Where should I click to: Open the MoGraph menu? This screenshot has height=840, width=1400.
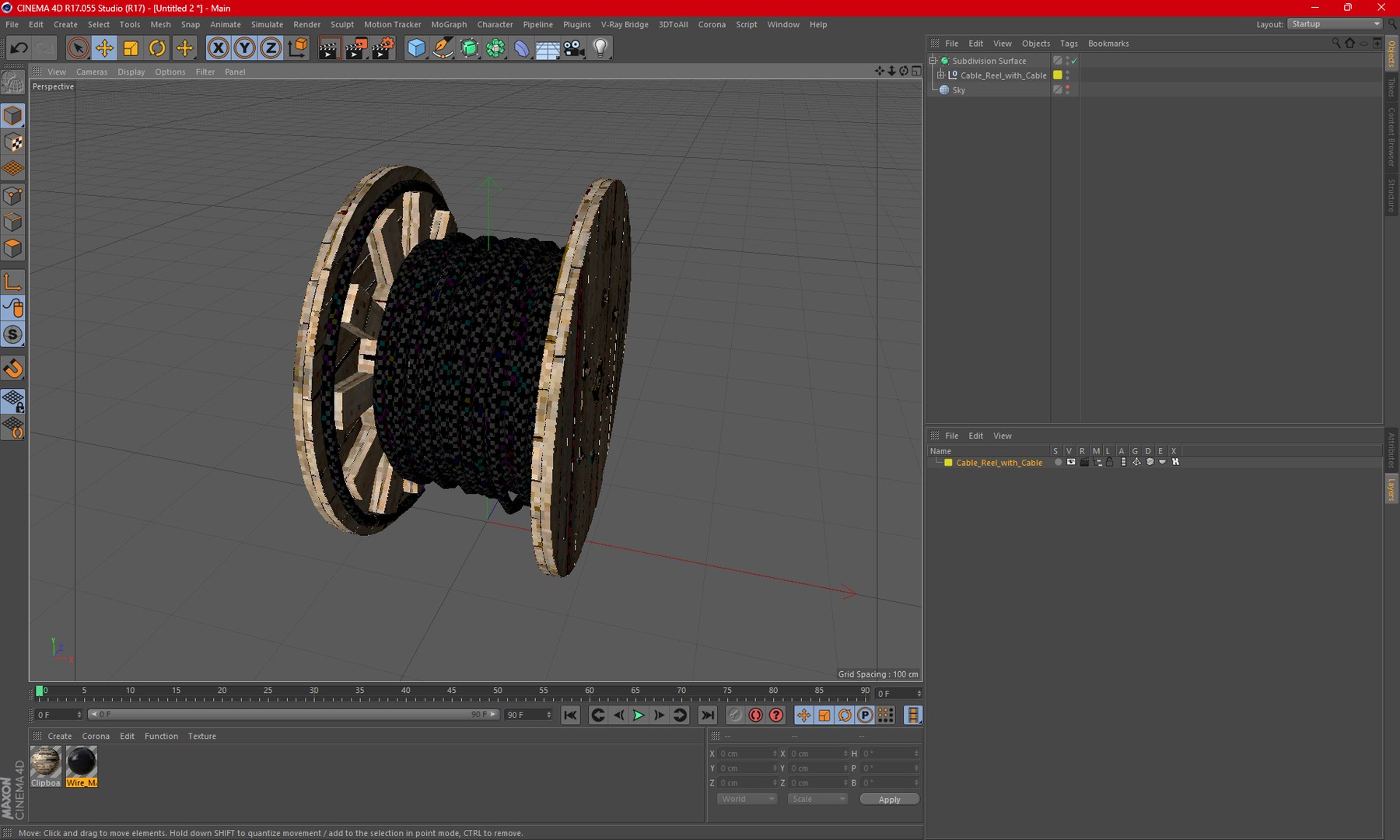tap(449, 24)
